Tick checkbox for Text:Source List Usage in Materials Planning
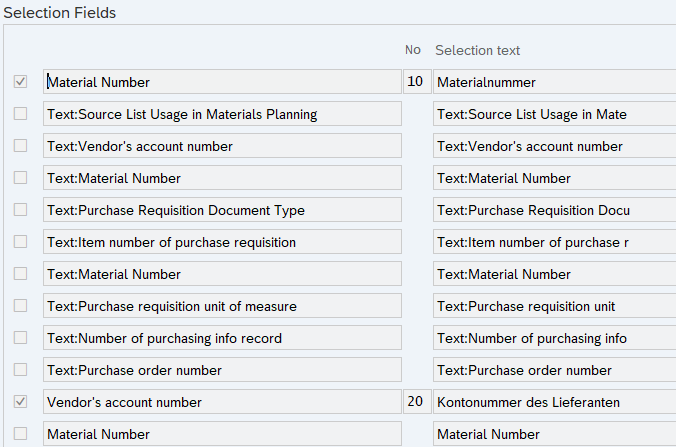 pyautogui.click(x=20, y=114)
